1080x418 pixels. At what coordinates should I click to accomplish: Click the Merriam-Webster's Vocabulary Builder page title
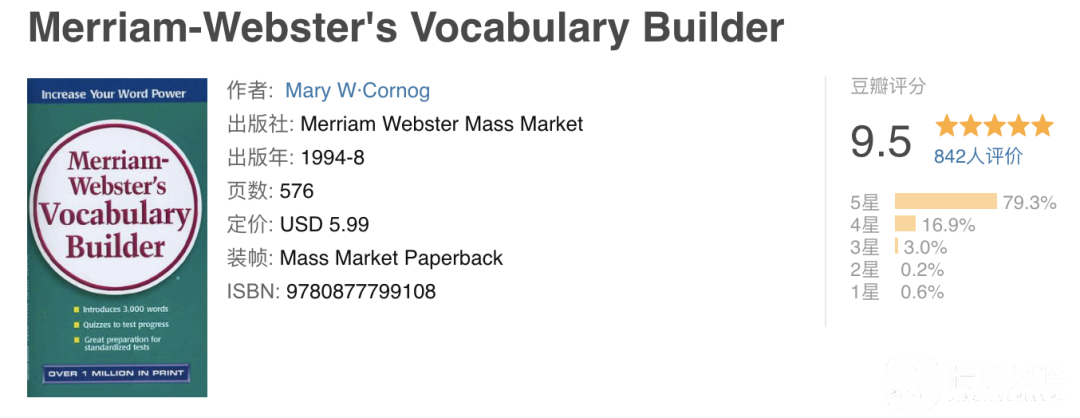406,28
